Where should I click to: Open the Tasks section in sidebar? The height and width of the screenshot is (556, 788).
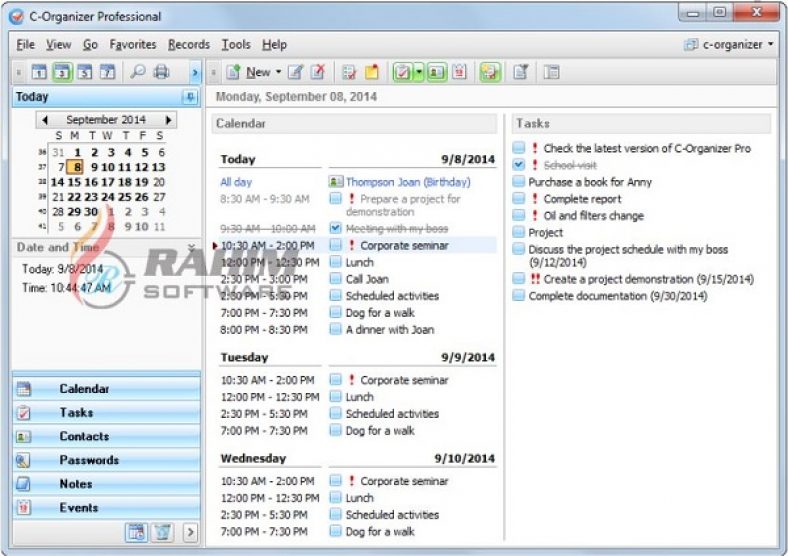(107, 412)
